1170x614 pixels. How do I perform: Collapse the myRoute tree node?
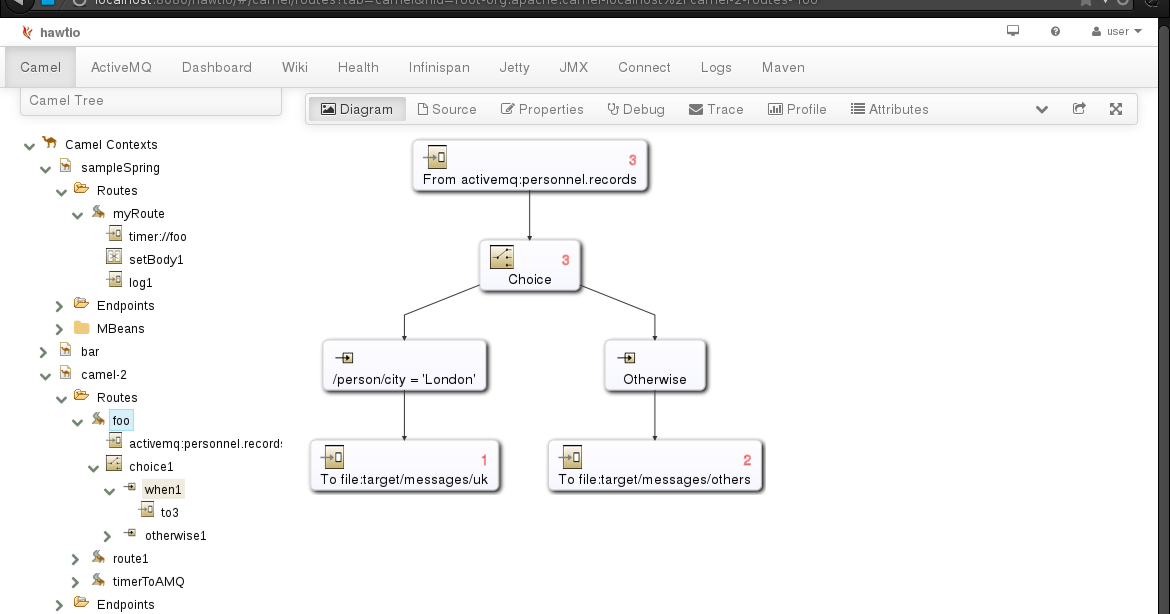tap(78, 213)
